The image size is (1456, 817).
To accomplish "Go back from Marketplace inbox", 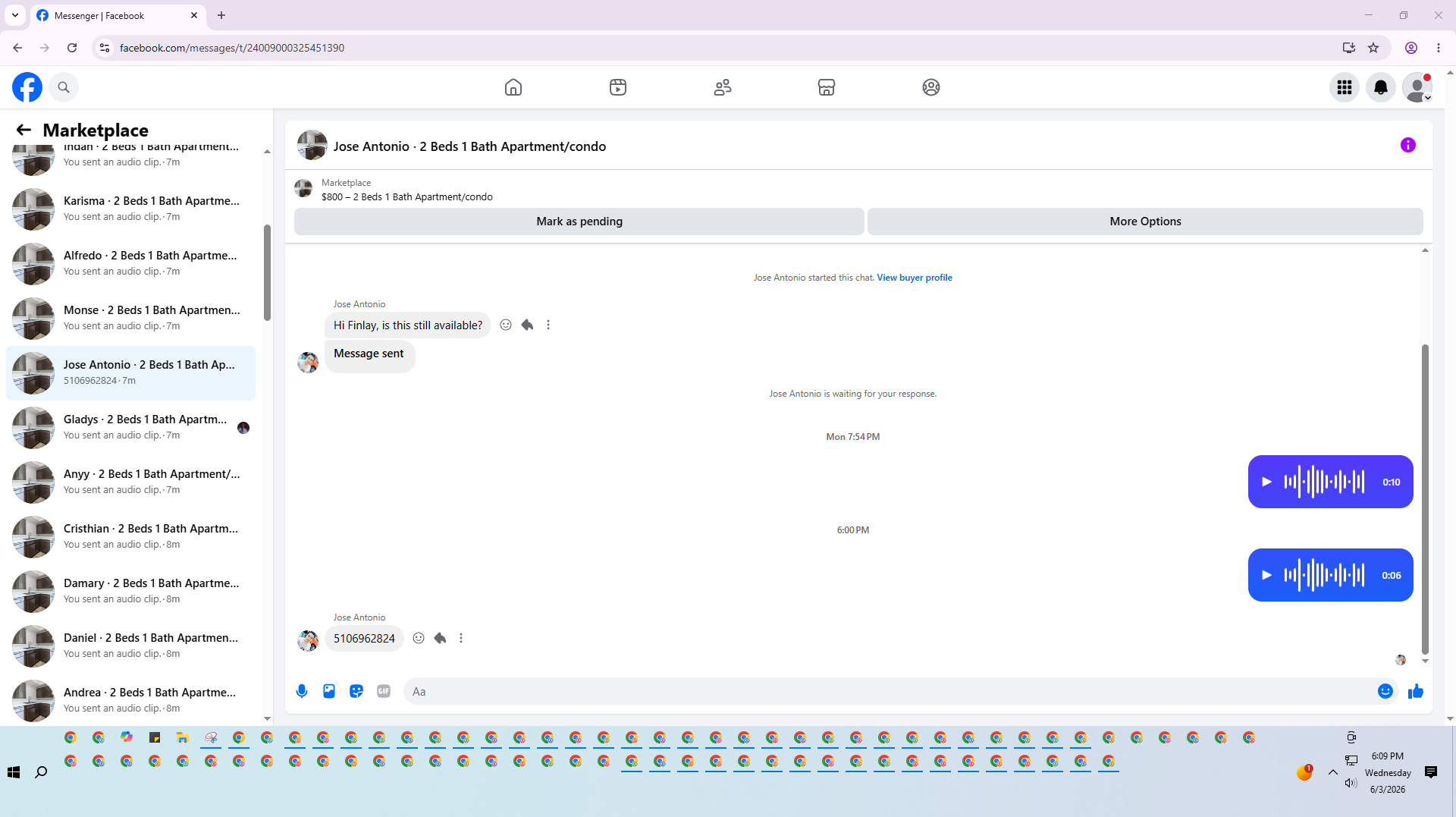I will click(x=24, y=130).
